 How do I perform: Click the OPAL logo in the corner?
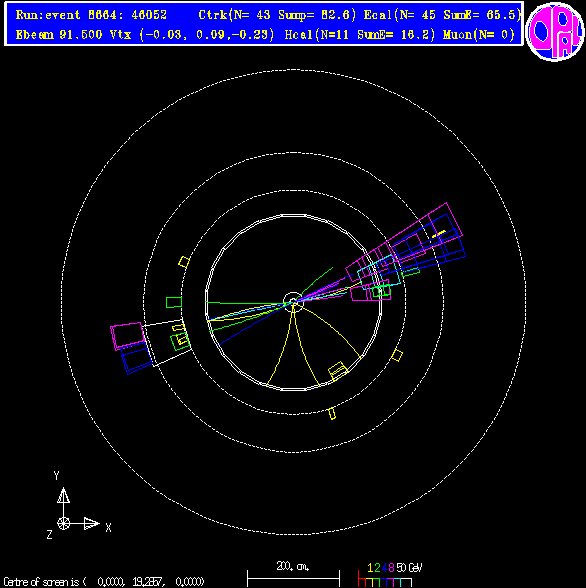555,32
